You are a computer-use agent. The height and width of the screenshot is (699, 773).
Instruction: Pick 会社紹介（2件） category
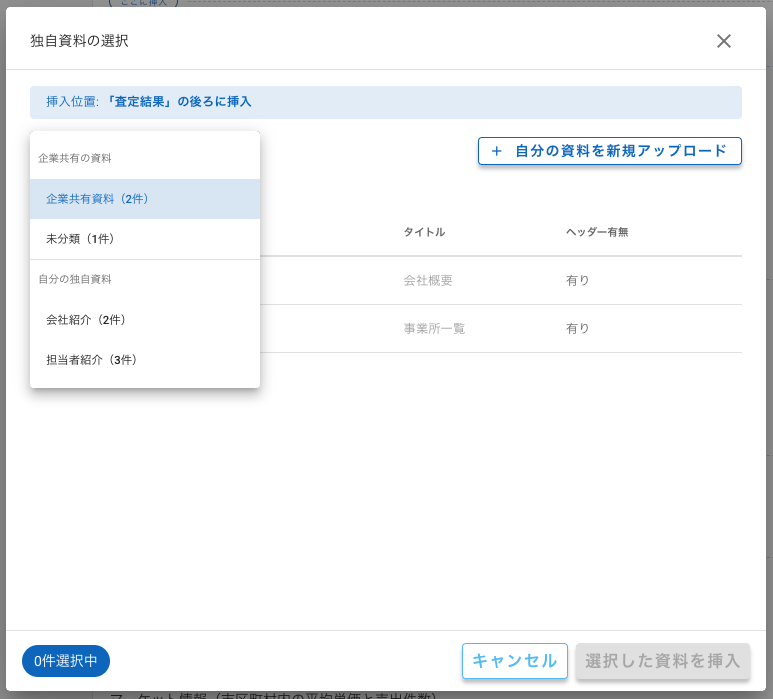[145, 320]
